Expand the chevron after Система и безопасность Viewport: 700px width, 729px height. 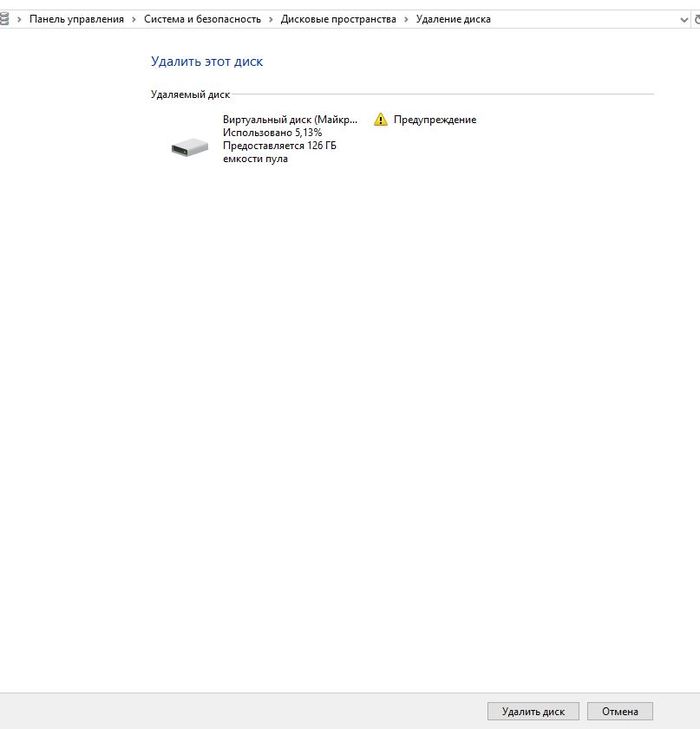tap(271, 19)
